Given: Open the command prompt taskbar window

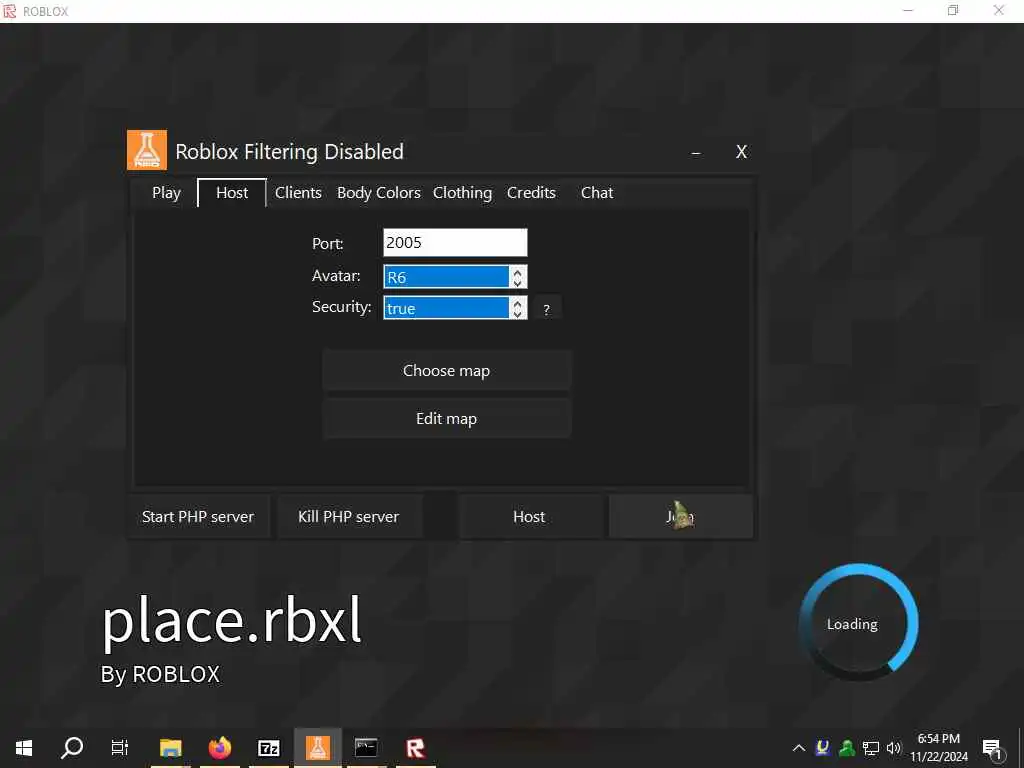Looking at the screenshot, I should point(366,748).
